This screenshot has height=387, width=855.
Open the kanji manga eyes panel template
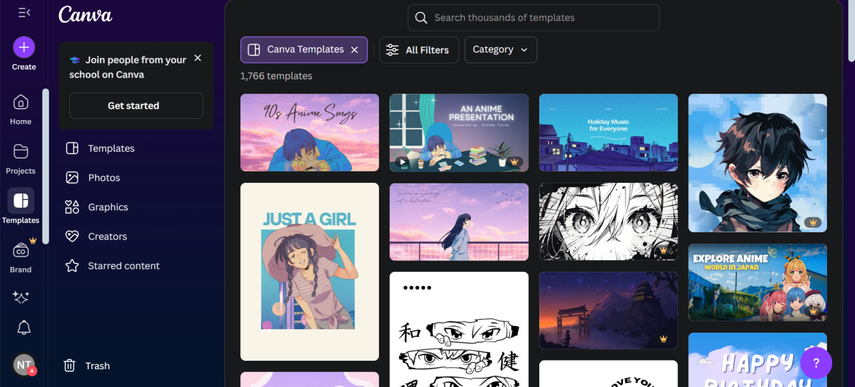tap(459, 329)
